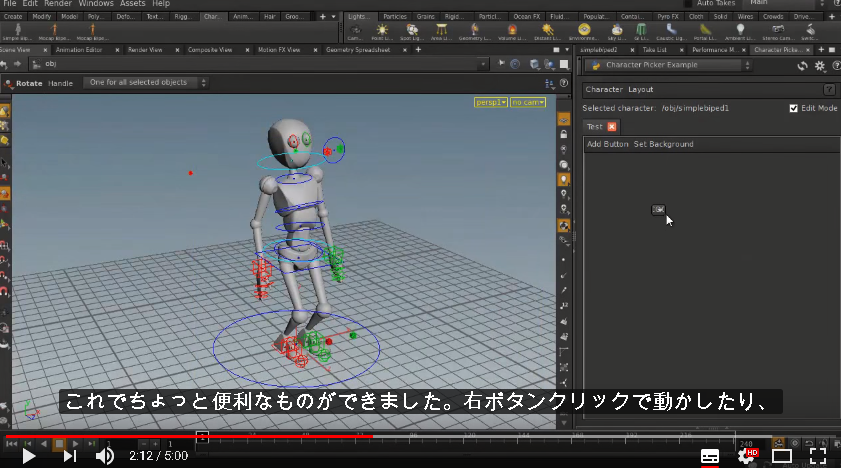Click the Character label in picker panel
Viewport: 841px width, 468px height.
click(x=604, y=90)
